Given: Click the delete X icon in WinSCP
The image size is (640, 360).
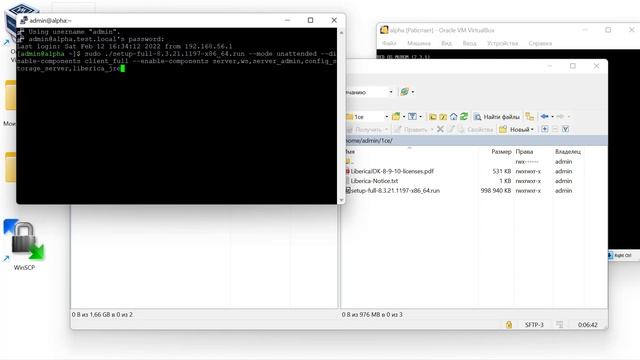Looking at the screenshot, I should click(440, 129).
